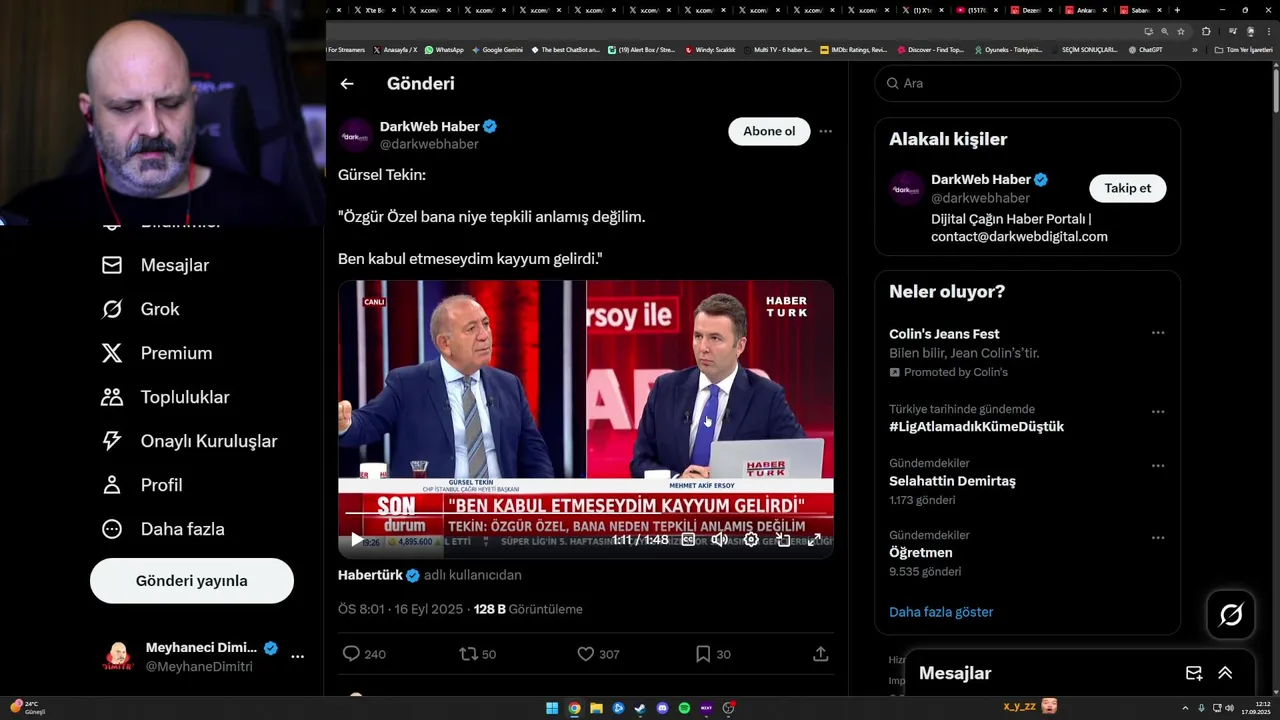Mute the video volume

tap(719, 540)
